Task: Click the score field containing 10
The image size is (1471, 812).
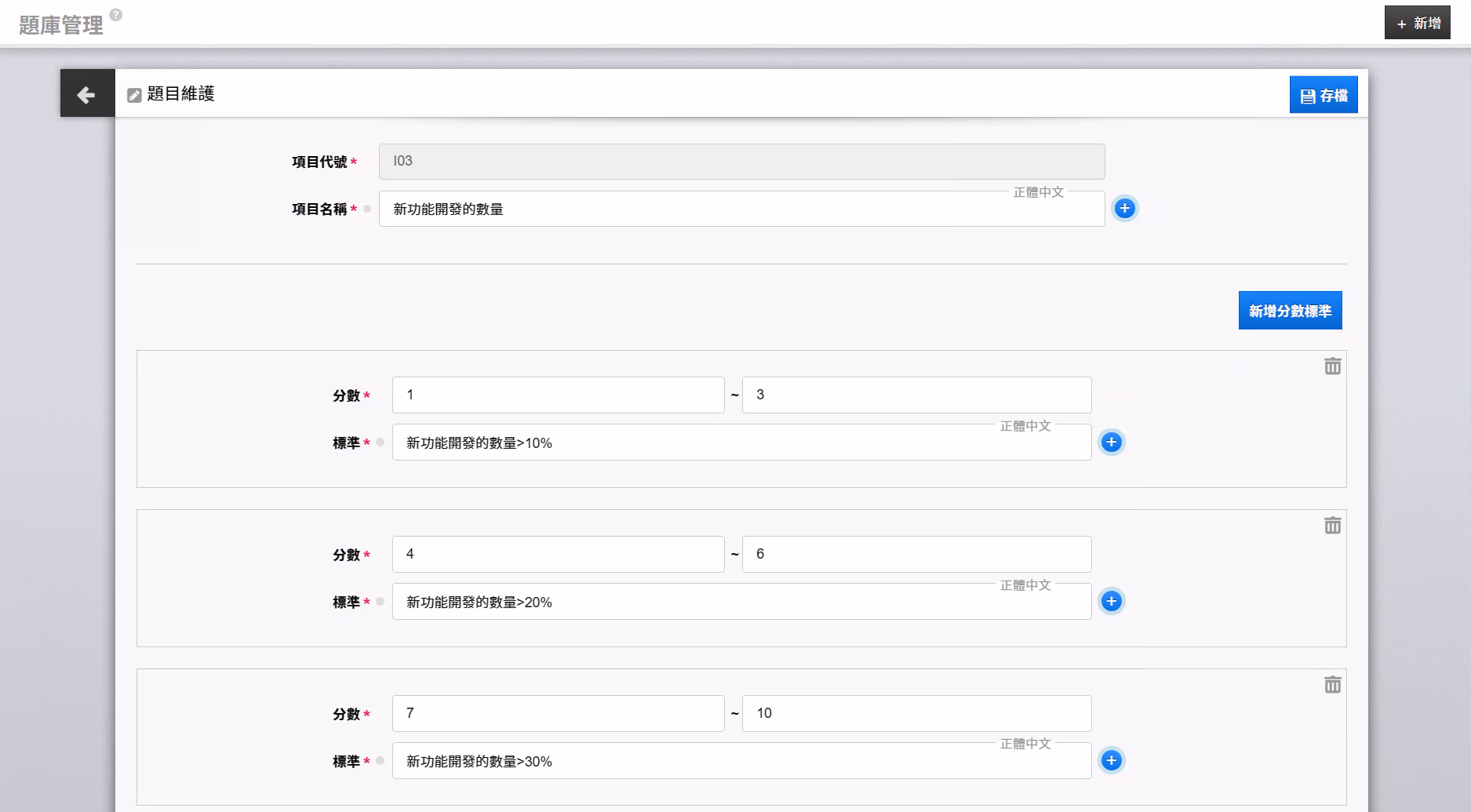Action: coord(916,714)
